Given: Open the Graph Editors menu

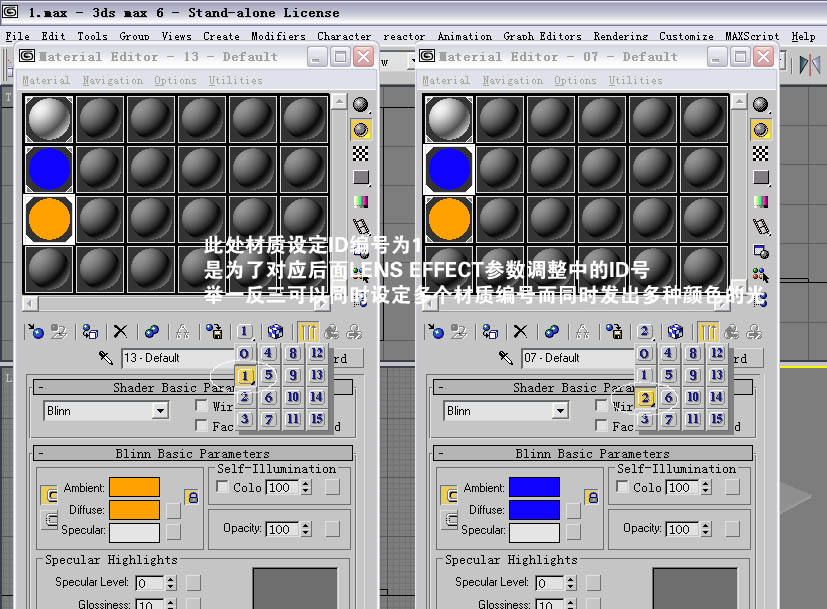Looking at the screenshot, I should tap(542, 36).
